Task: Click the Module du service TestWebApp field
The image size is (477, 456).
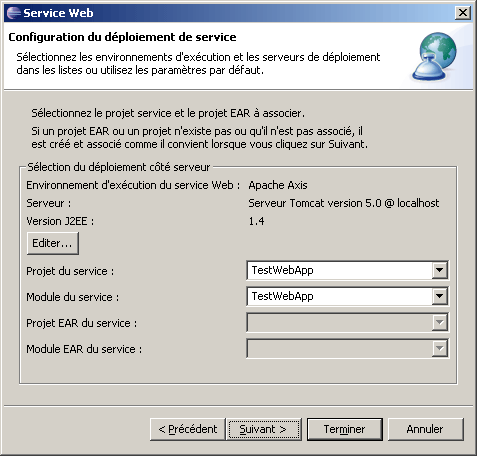Action: pyautogui.click(x=340, y=296)
